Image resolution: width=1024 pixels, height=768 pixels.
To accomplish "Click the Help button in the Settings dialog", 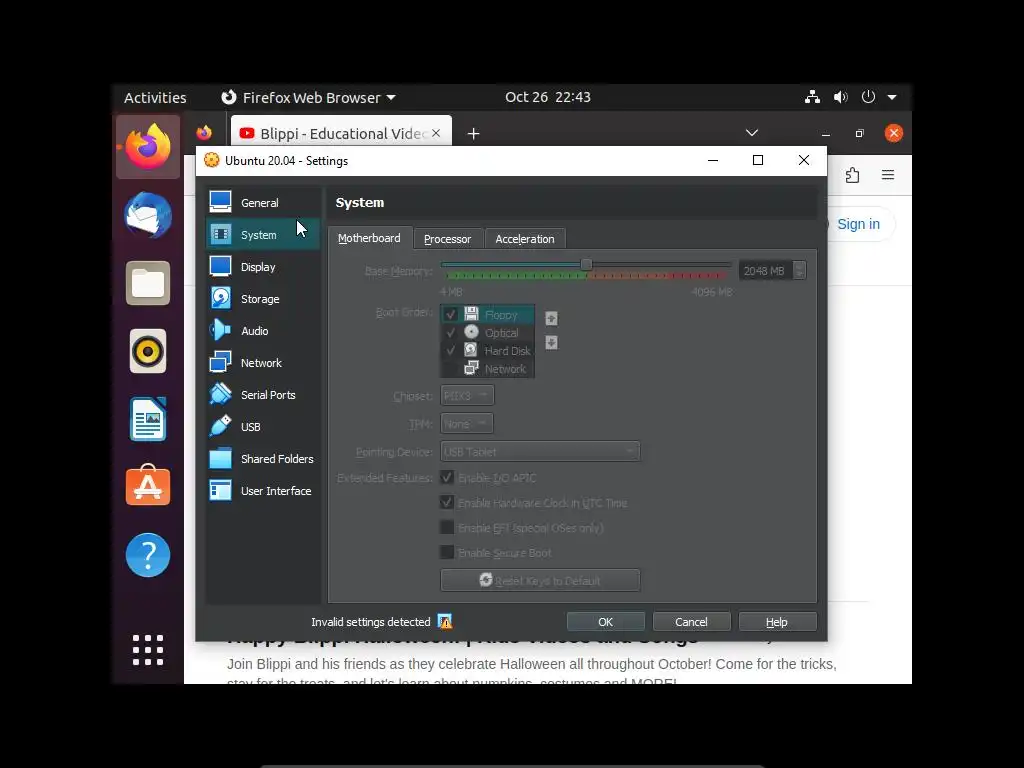I will tap(777, 622).
